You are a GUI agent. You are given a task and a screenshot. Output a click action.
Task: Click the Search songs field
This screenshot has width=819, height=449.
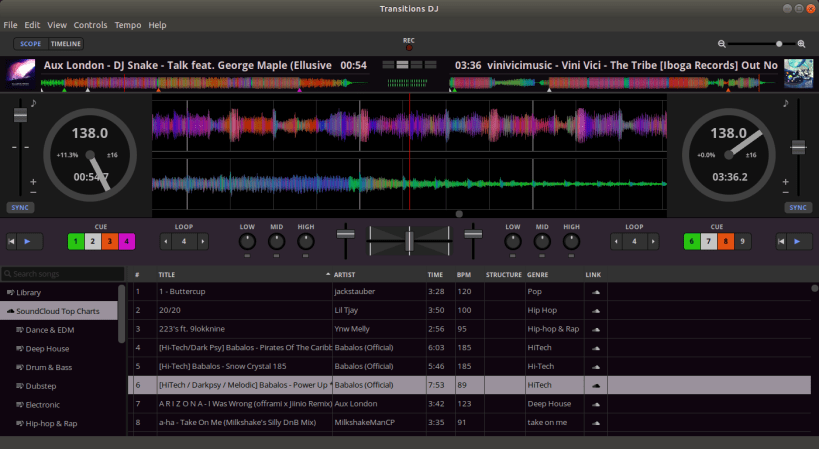click(60, 273)
